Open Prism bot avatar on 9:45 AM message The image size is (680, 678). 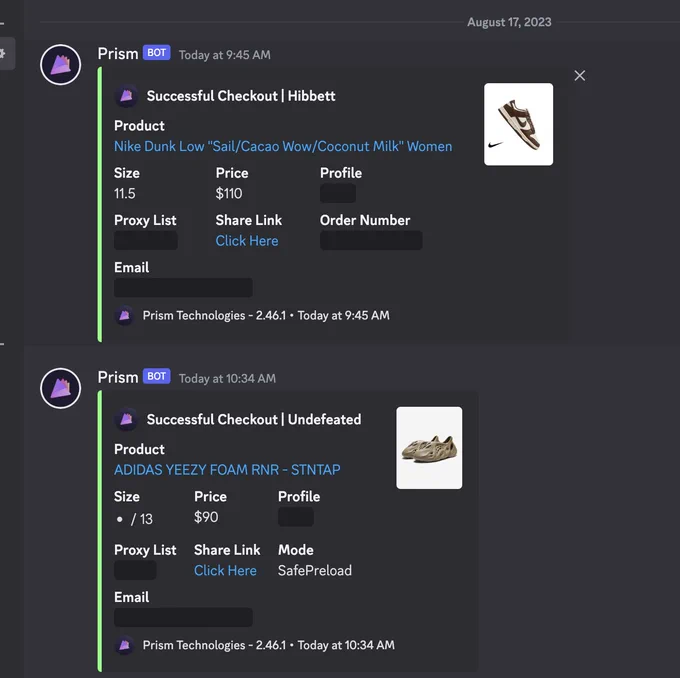coord(61,65)
